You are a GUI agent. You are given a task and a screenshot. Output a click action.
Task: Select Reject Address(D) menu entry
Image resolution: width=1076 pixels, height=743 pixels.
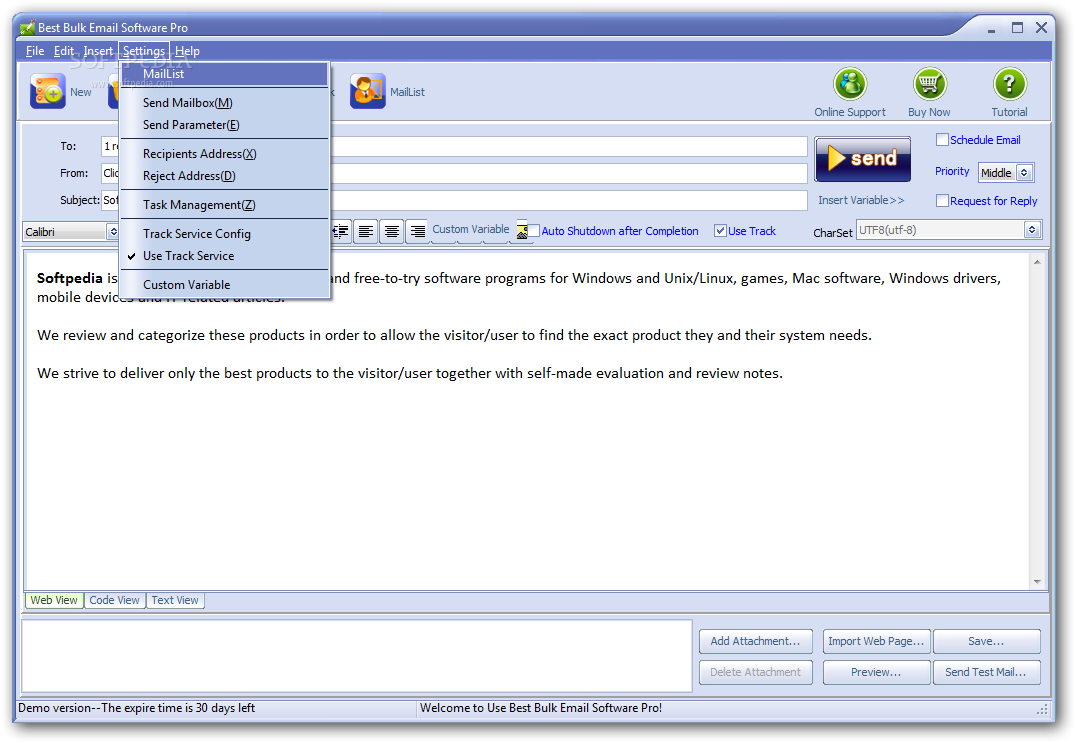pyautogui.click(x=225, y=176)
